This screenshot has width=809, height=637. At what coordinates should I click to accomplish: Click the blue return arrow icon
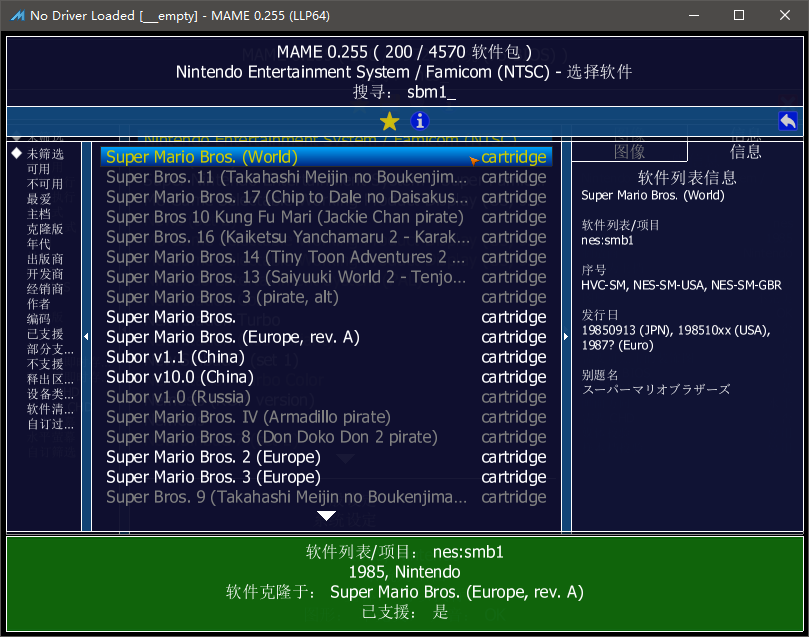point(787,121)
